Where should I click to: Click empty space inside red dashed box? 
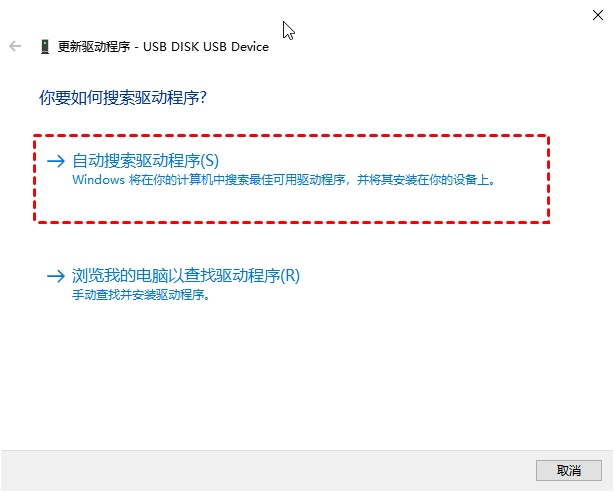(291, 205)
